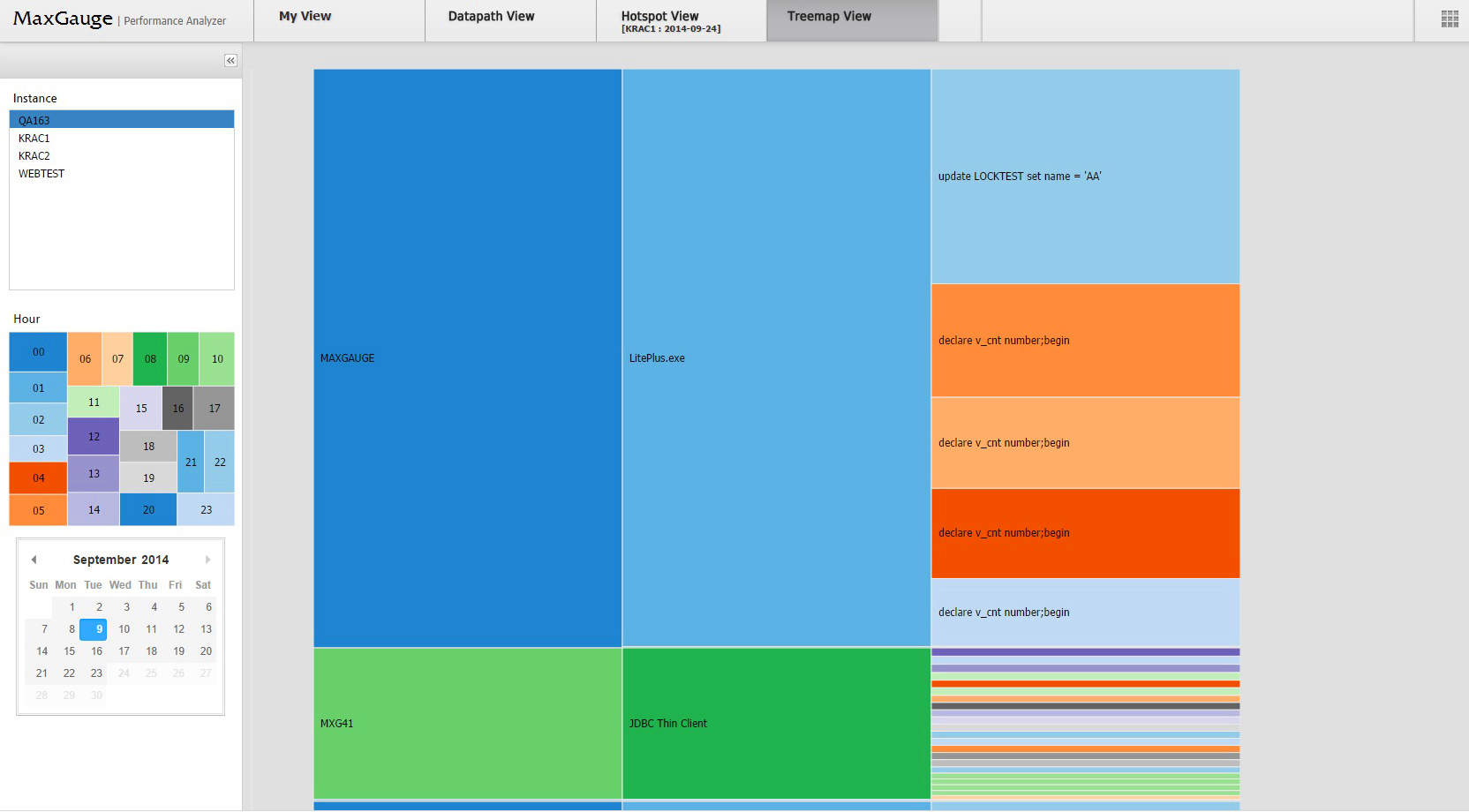Select hour 17 tile
The width and height of the screenshot is (1469, 812).
[215, 409]
